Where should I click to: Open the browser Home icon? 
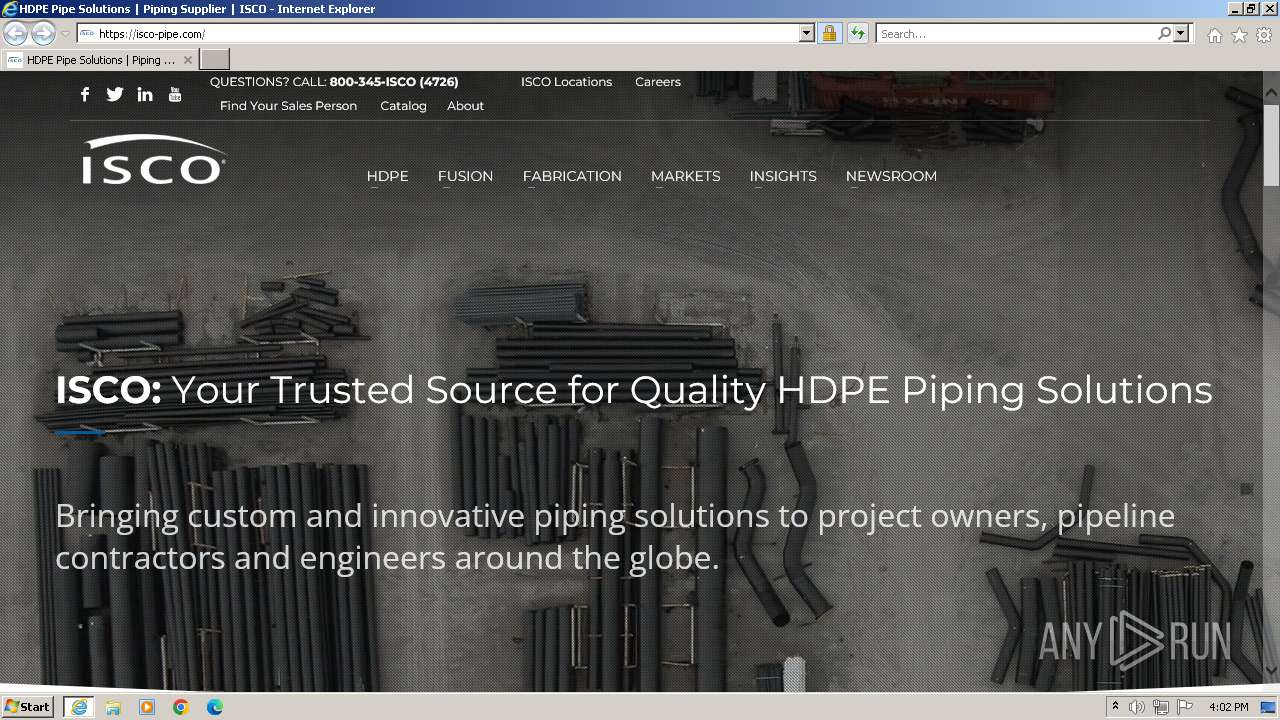(x=1214, y=35)
